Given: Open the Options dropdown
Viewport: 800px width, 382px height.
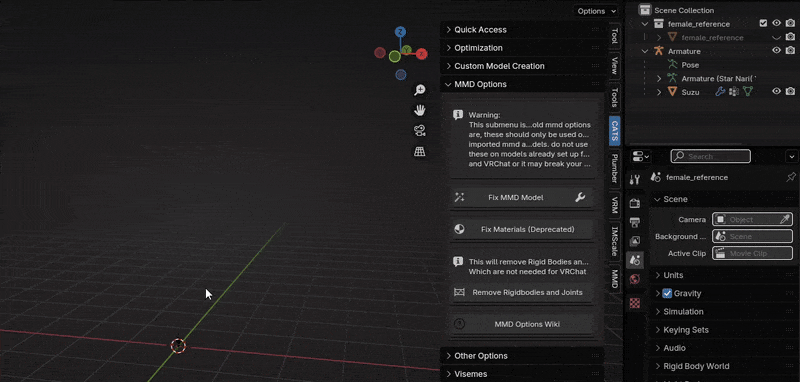Looking at the screenshot, I should point(596,11).
